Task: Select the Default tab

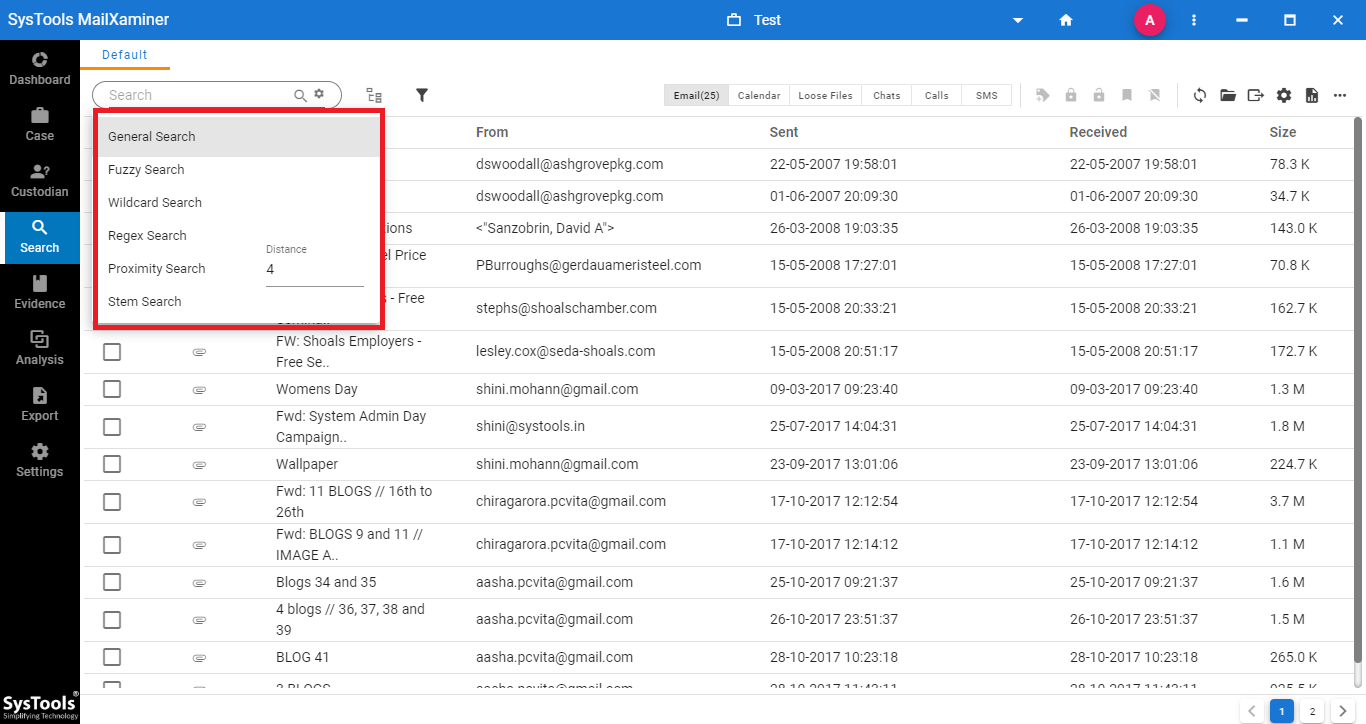Action: (125, 55)
